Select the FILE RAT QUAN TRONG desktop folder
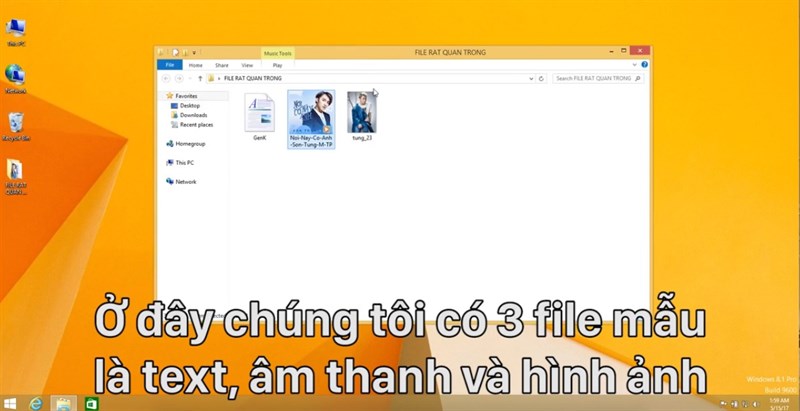 pos(15,176)
